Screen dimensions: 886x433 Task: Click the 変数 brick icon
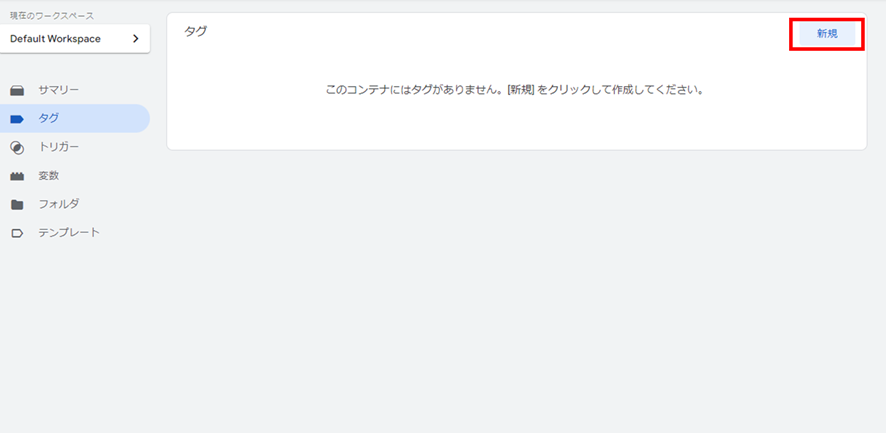pos(18,176)
